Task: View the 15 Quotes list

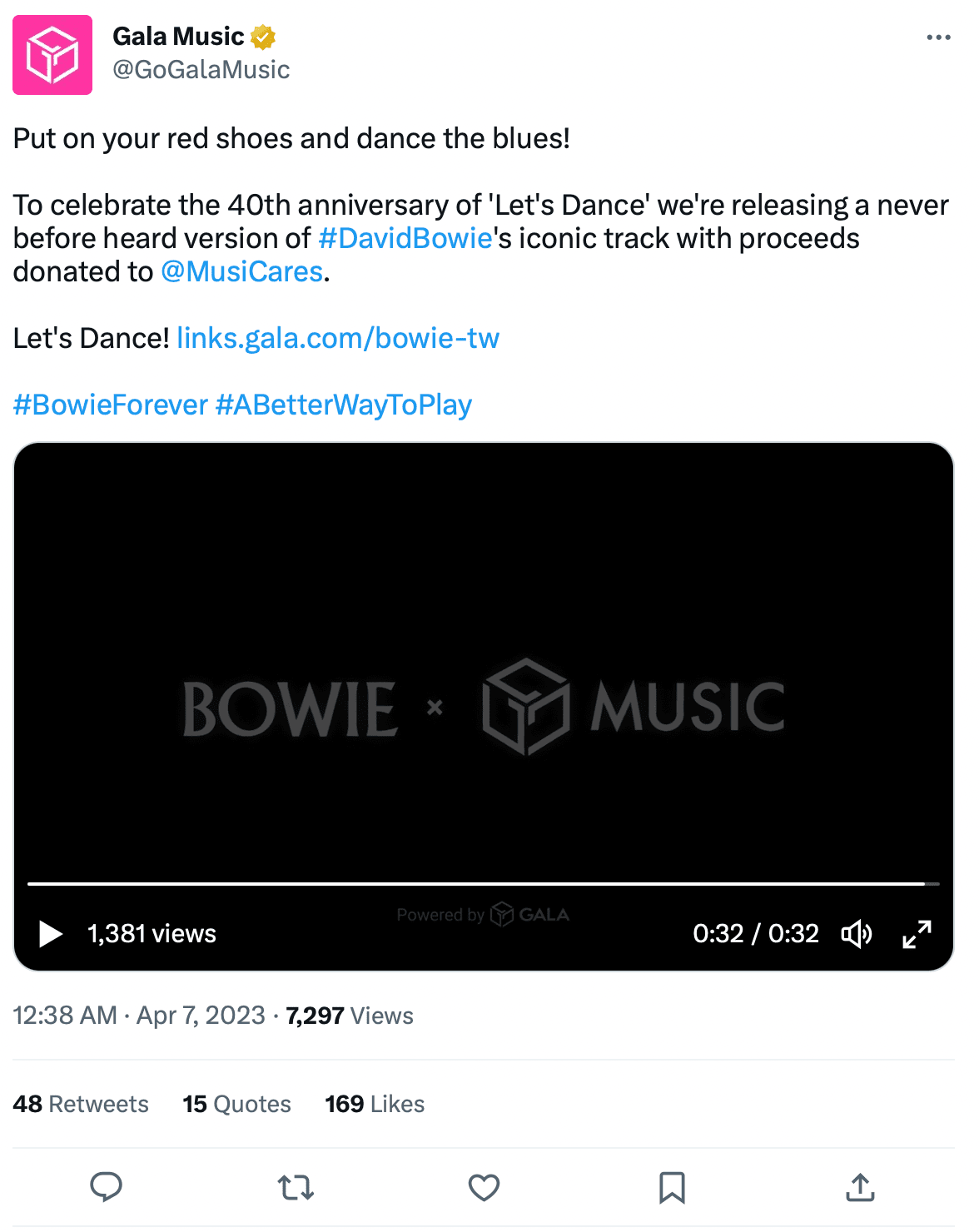Action: 237,1104
